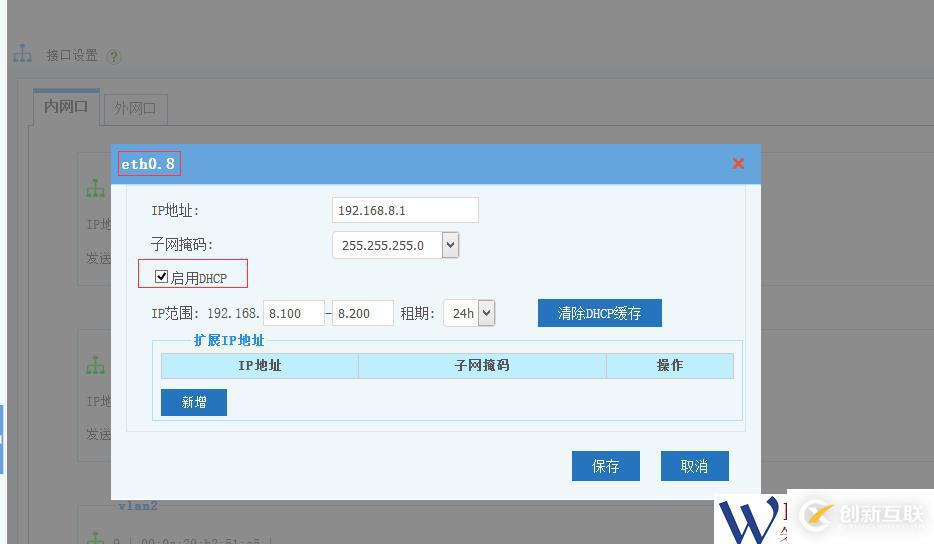This screenshot has width=934, height=544.
Task: Click the eth0.8 dialog title text
Action: click(x=148, y=164)
